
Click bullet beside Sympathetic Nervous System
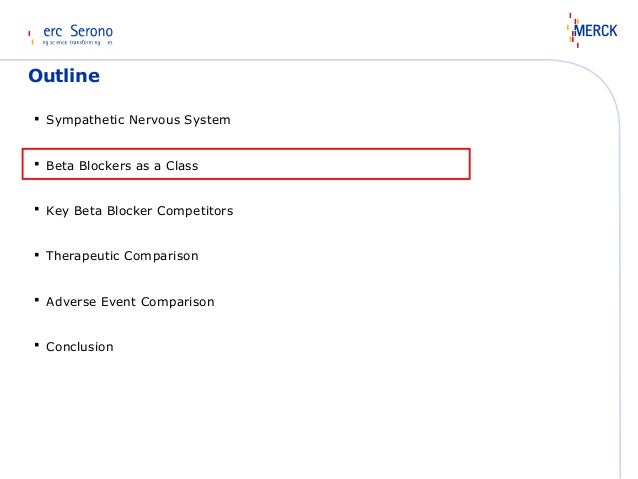tap(37, 119)
